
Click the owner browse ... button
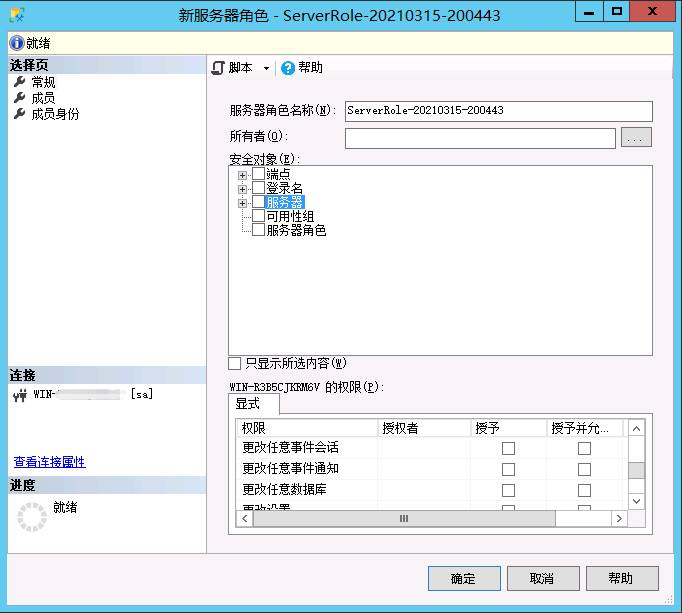click(636, 137)
